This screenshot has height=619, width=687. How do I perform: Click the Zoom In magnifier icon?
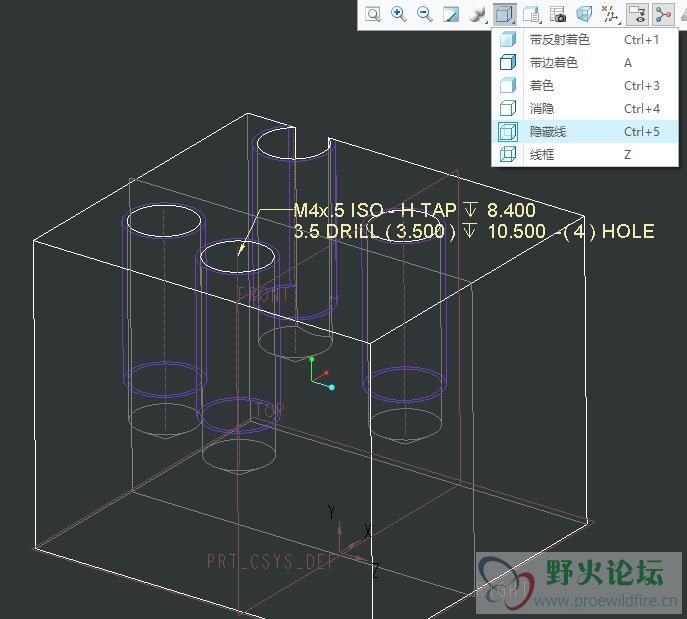click(398, 14)
